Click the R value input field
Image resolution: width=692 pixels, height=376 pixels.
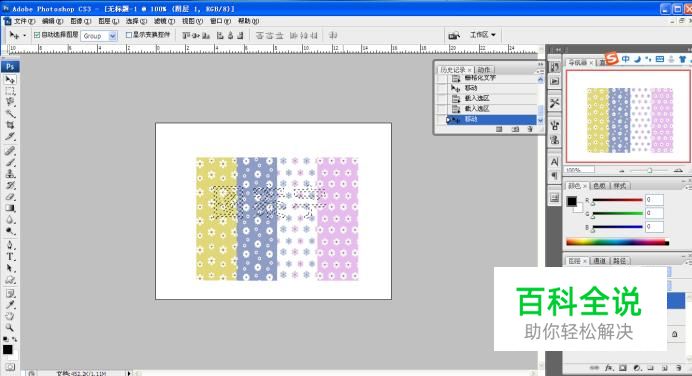654,200
